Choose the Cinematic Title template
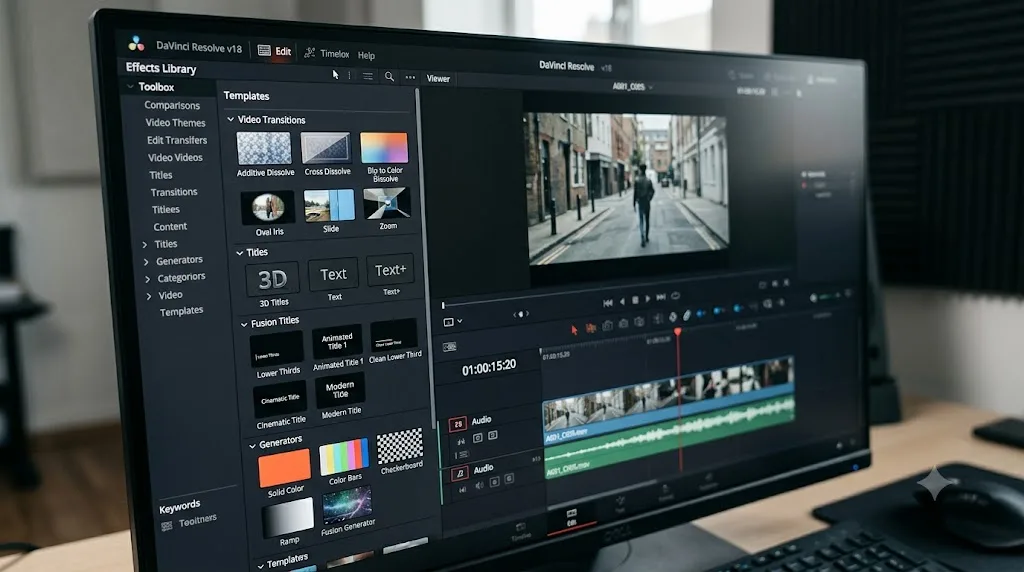 click(x=280, y=399)
